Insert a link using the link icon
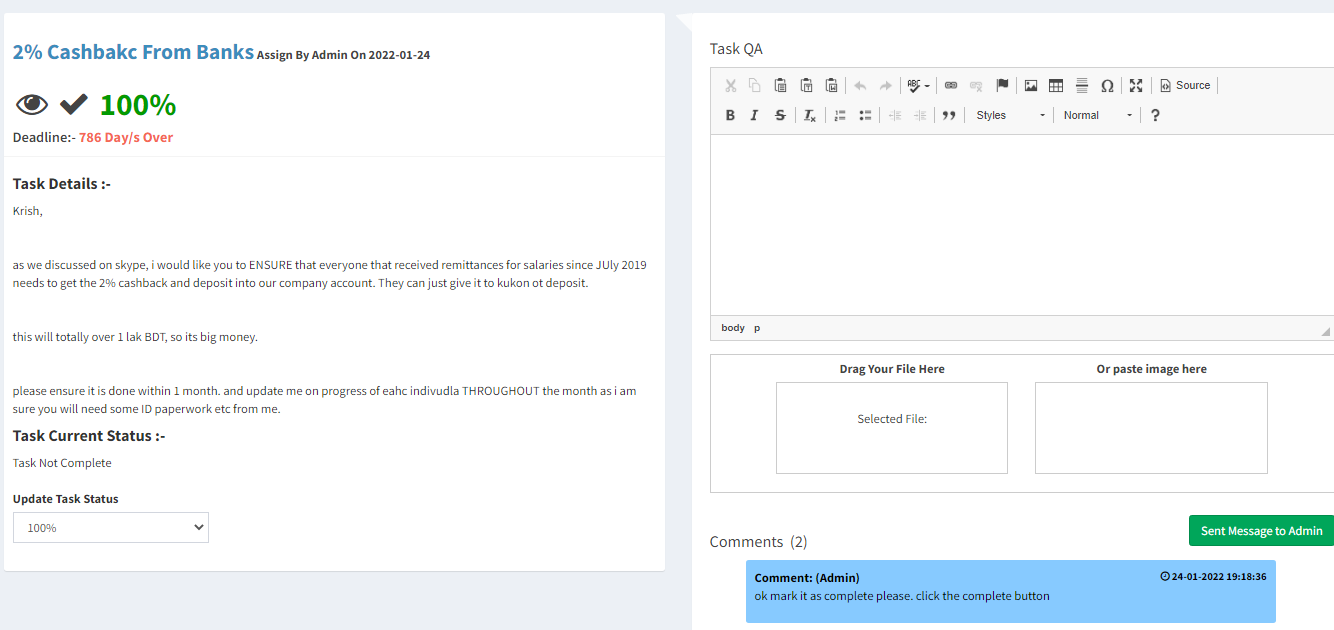Image resolution: width=1334 pixels, height=630 pixels. [x=951, y=85]
